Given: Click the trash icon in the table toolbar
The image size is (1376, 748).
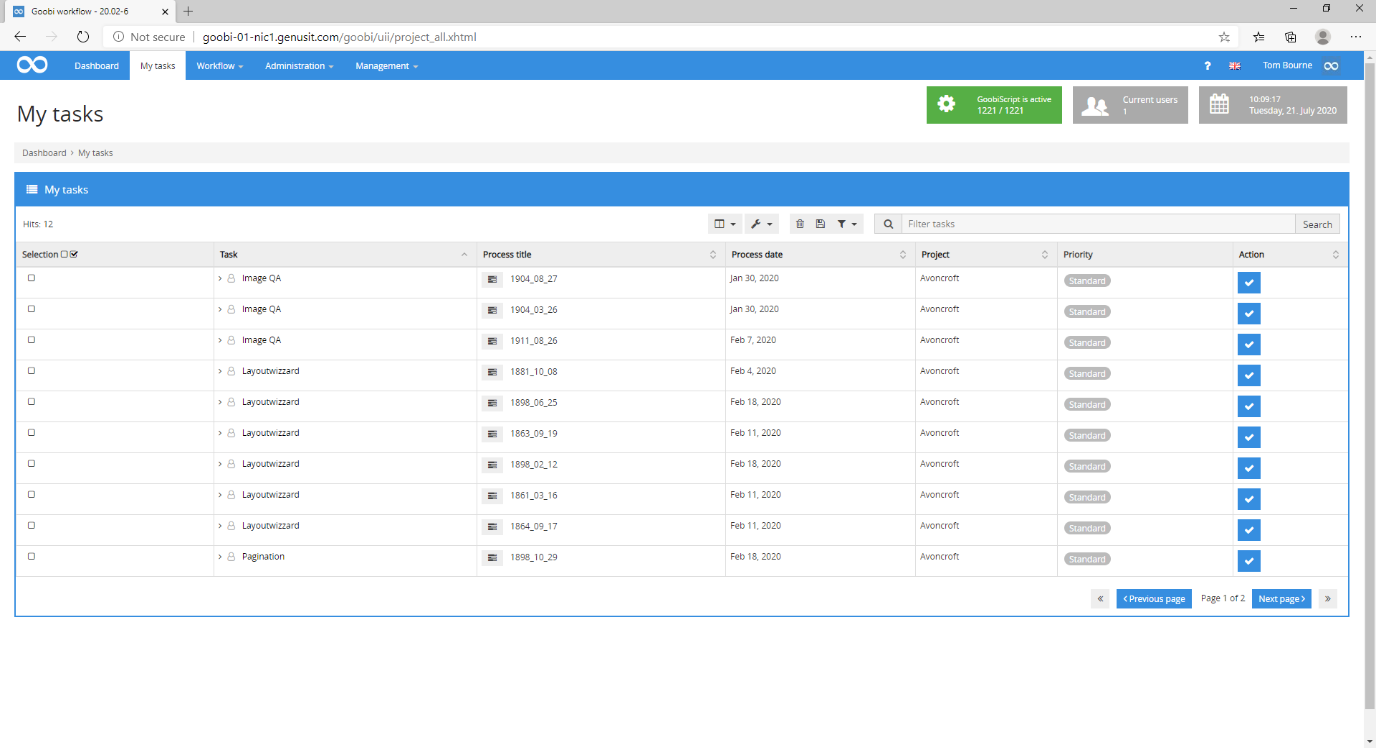Looking at the screenshot, I should click(800, 224).
